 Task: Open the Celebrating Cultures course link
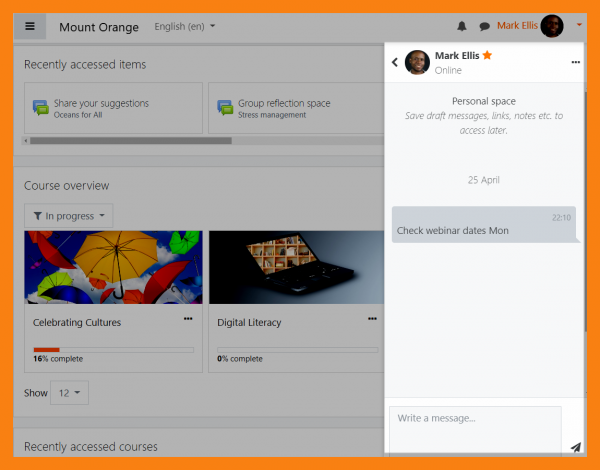coord(77,323)
